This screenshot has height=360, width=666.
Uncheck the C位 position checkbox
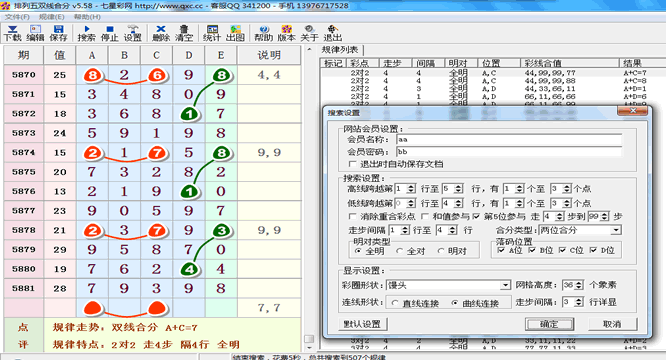(562, 250)
